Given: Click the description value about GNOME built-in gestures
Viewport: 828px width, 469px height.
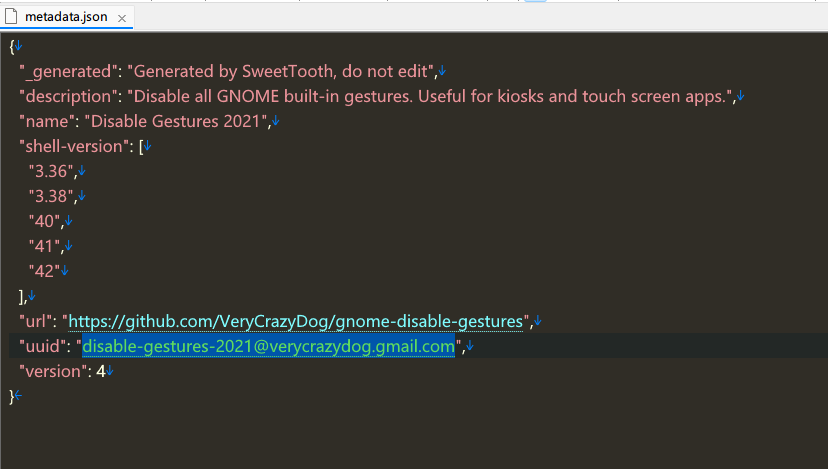Looking at the screenshot, I should click(x=430, y=96).
